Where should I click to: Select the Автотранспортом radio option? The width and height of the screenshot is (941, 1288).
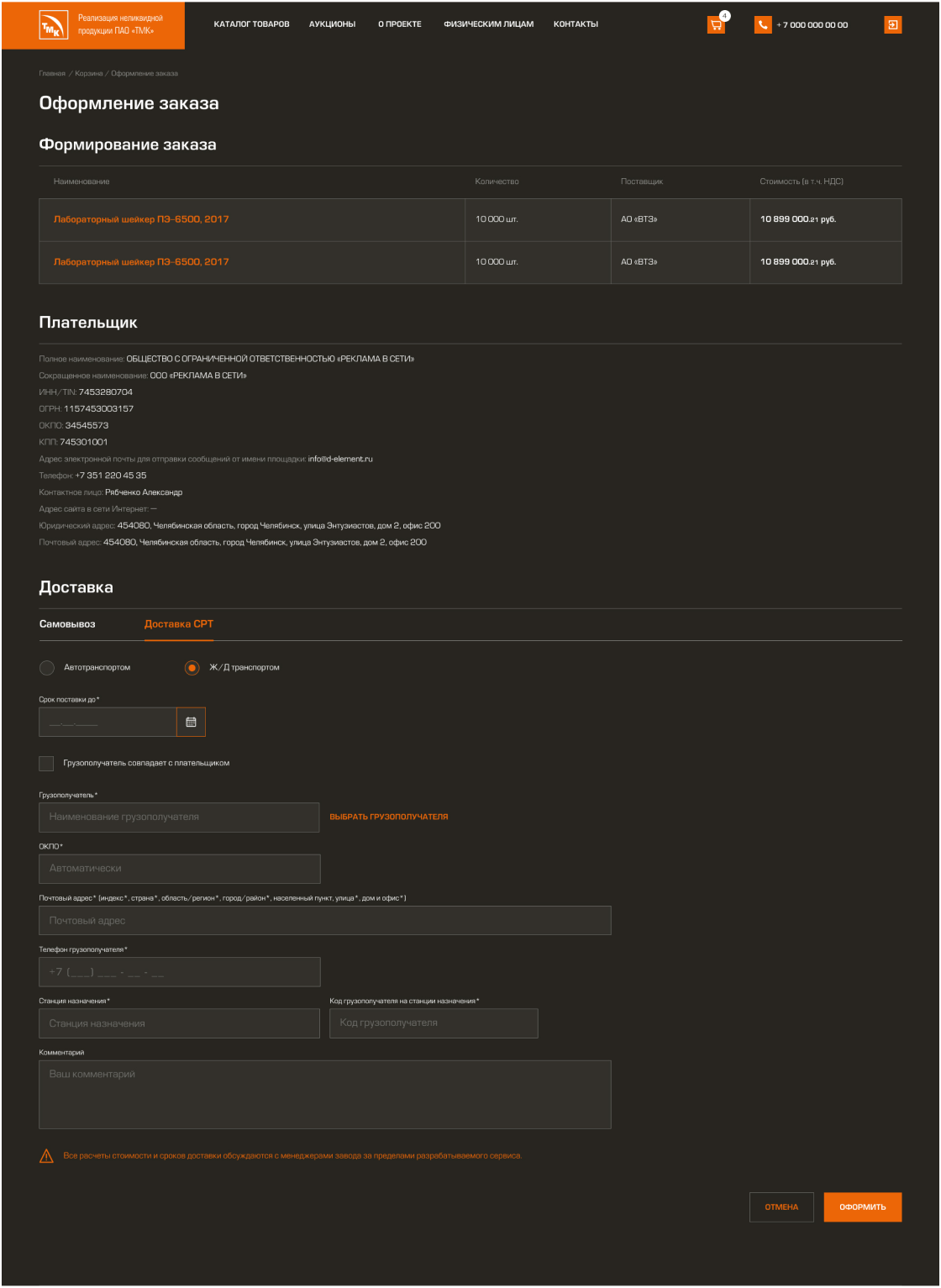point(47,668)
